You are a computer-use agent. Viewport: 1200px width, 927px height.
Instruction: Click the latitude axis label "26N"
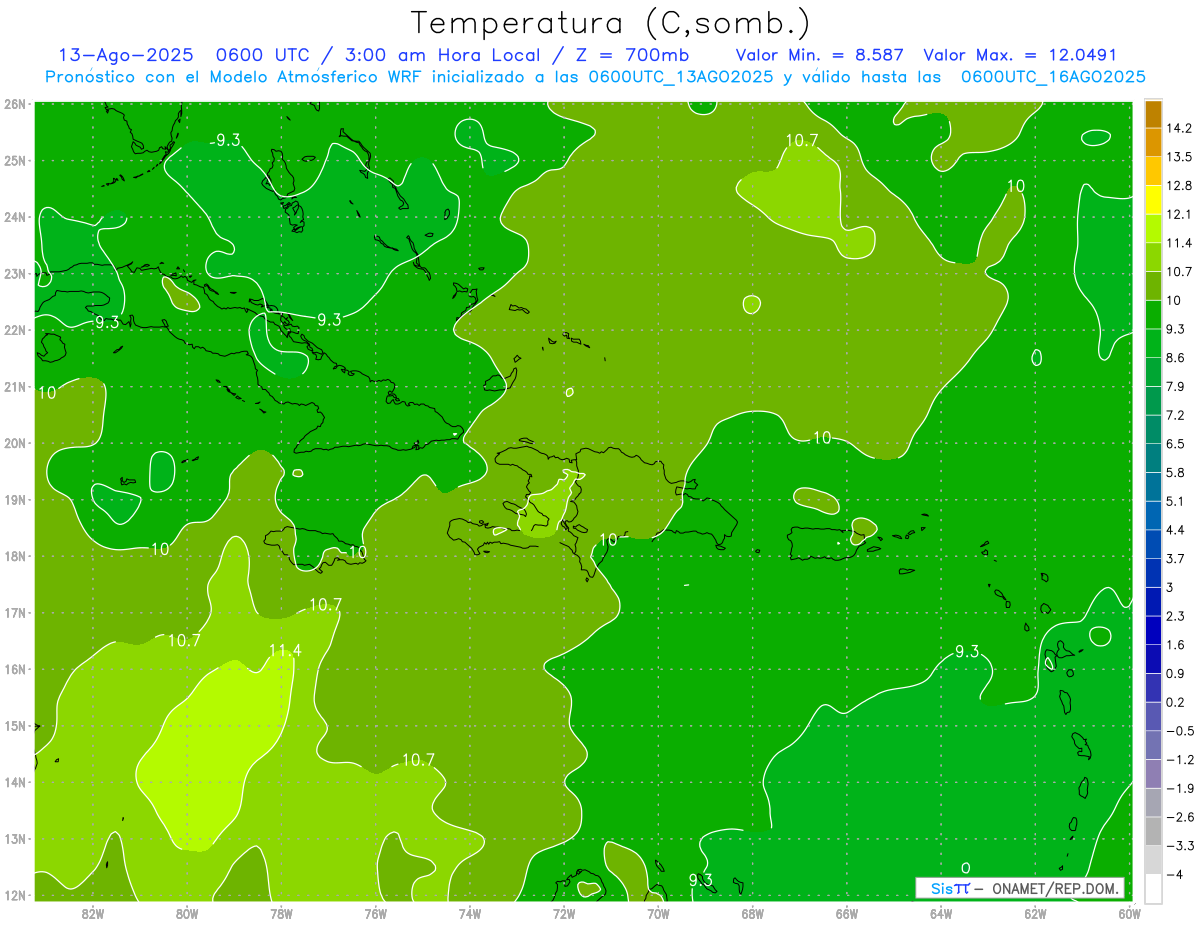[15, 104]
